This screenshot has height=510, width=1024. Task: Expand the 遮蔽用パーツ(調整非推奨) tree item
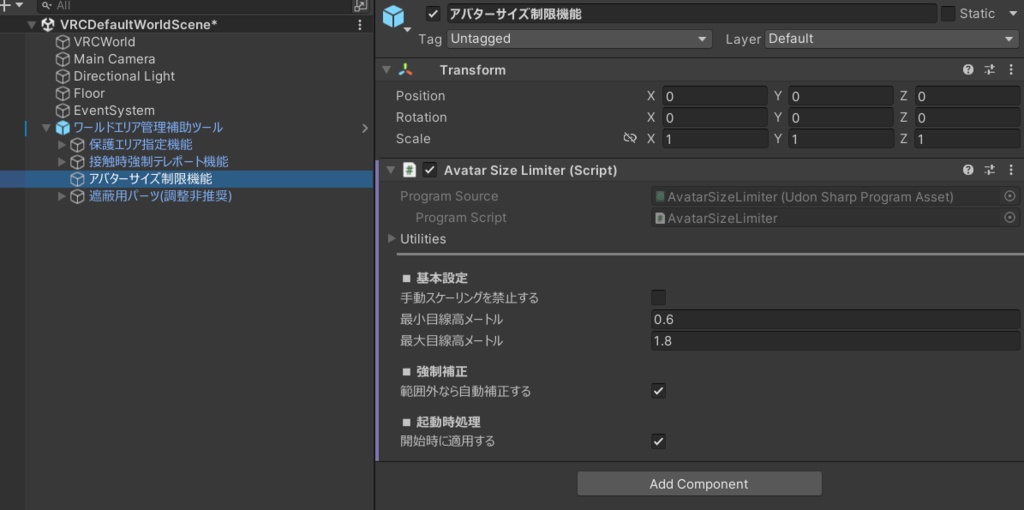(62, 196)
